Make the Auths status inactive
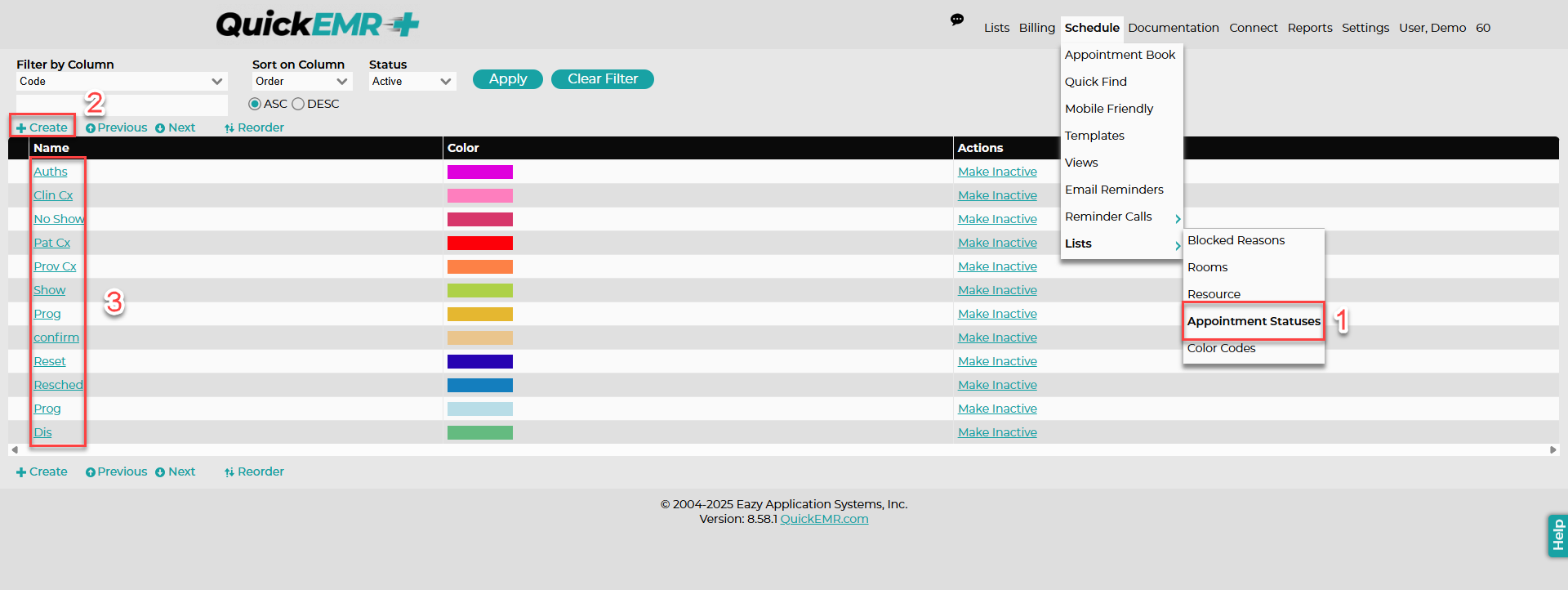Image resolution: width=1568 pixels, height=590 pixels. tap(997, 172)
